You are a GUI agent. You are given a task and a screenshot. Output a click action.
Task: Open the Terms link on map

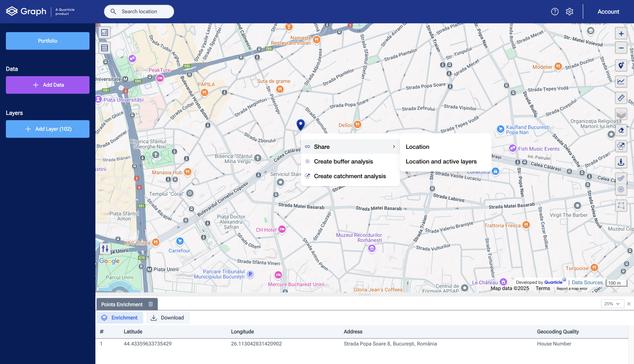(543, 288)
